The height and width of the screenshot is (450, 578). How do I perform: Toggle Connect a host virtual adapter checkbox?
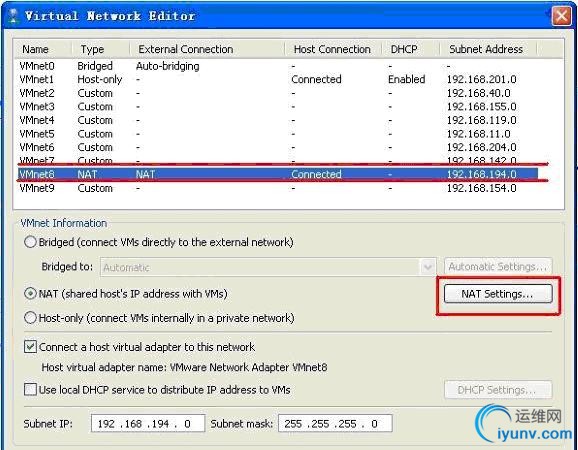30,347
